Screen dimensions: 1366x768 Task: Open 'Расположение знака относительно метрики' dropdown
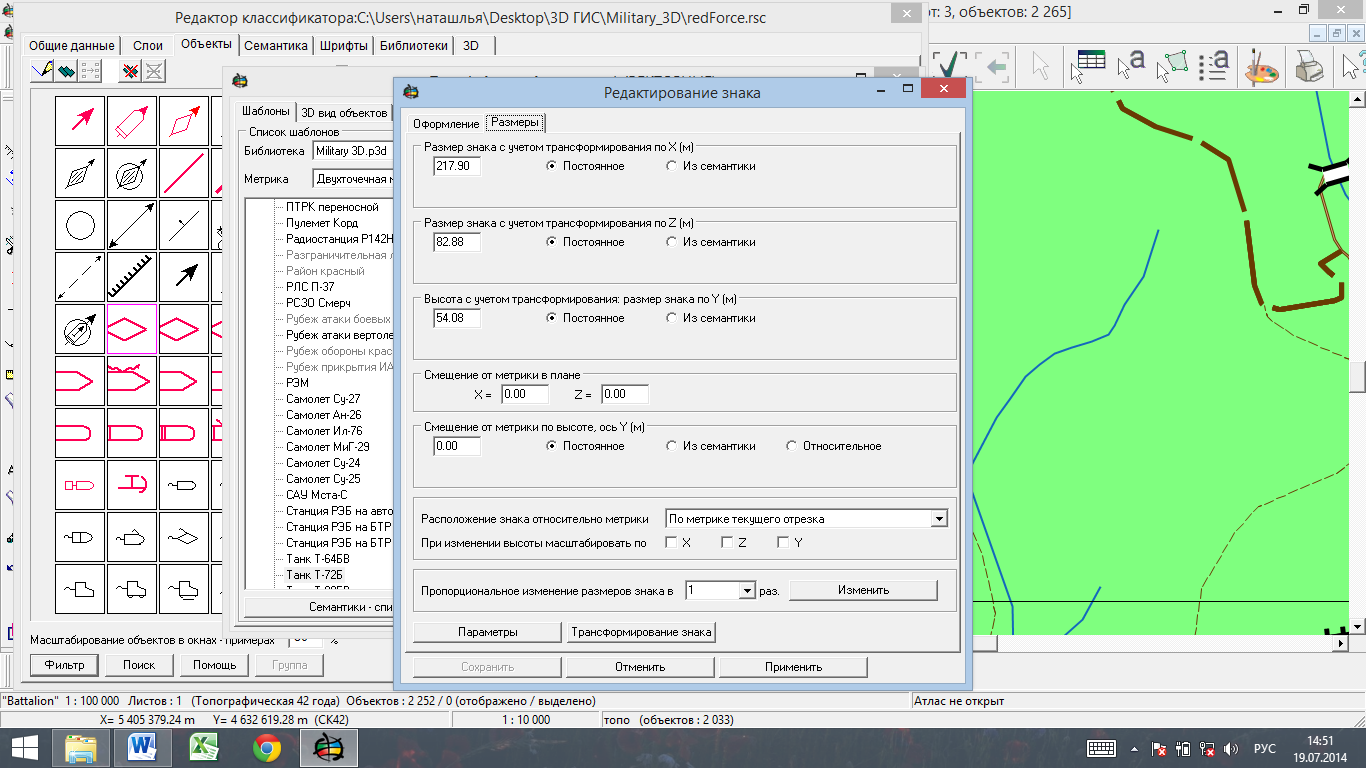(x=805, y=519)
